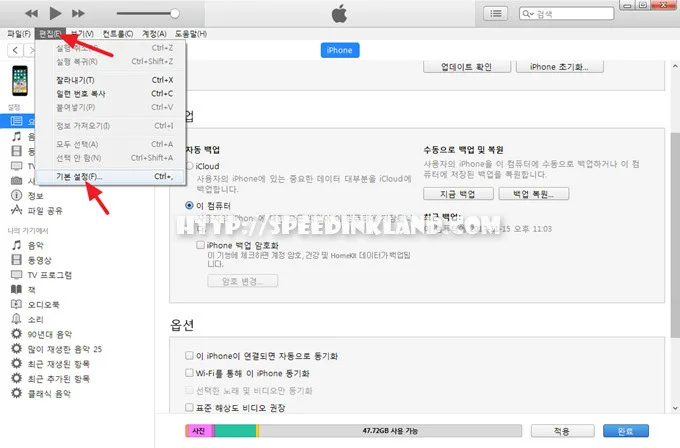Screen dimensions: 680x448
Task: Select the 이 컴퓨터 radio button
Action: (x=189, y=205)
